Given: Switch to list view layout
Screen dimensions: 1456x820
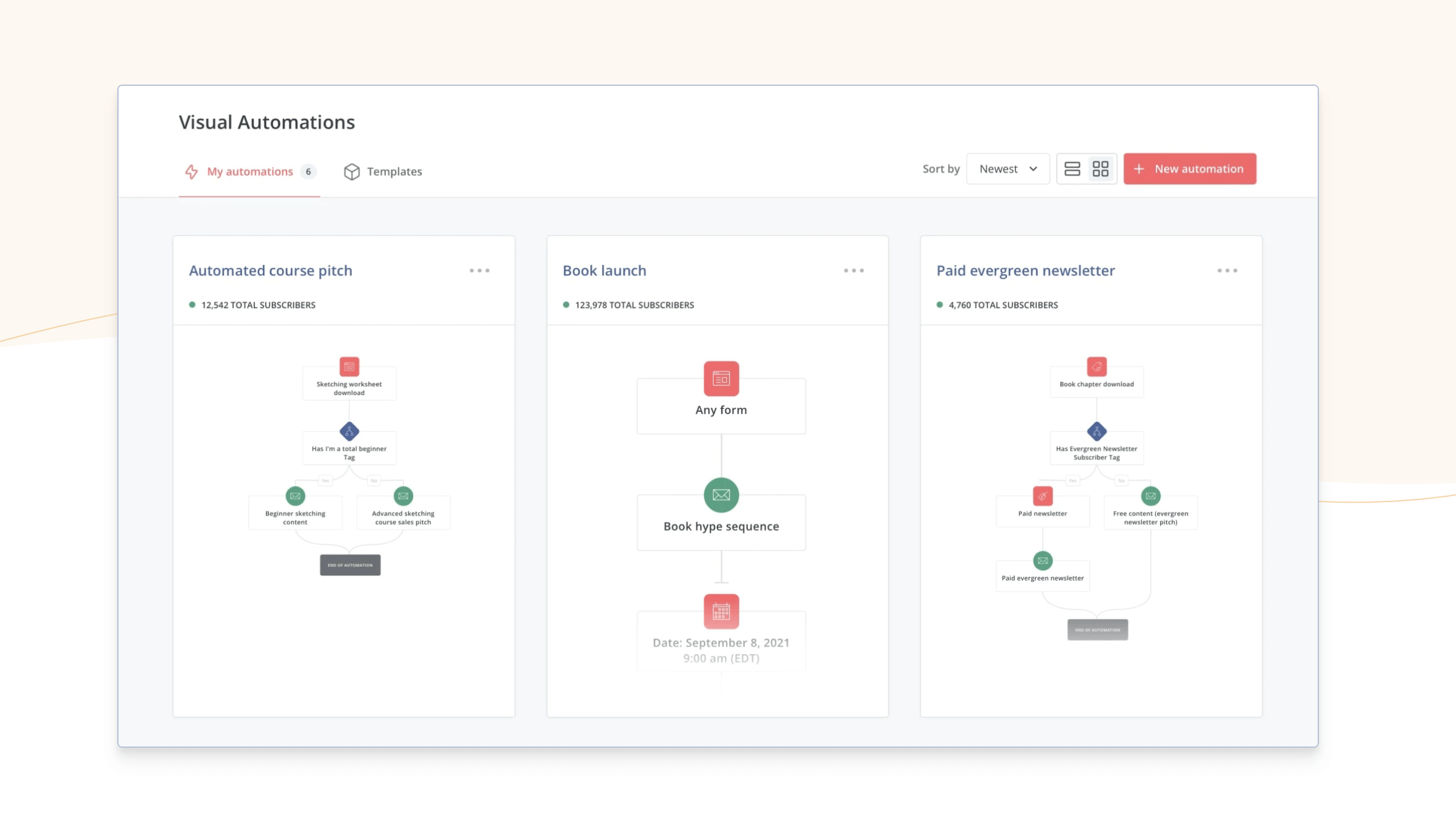Looking at the screenshot, I should pyautogui.click(x=1072, y=169).
